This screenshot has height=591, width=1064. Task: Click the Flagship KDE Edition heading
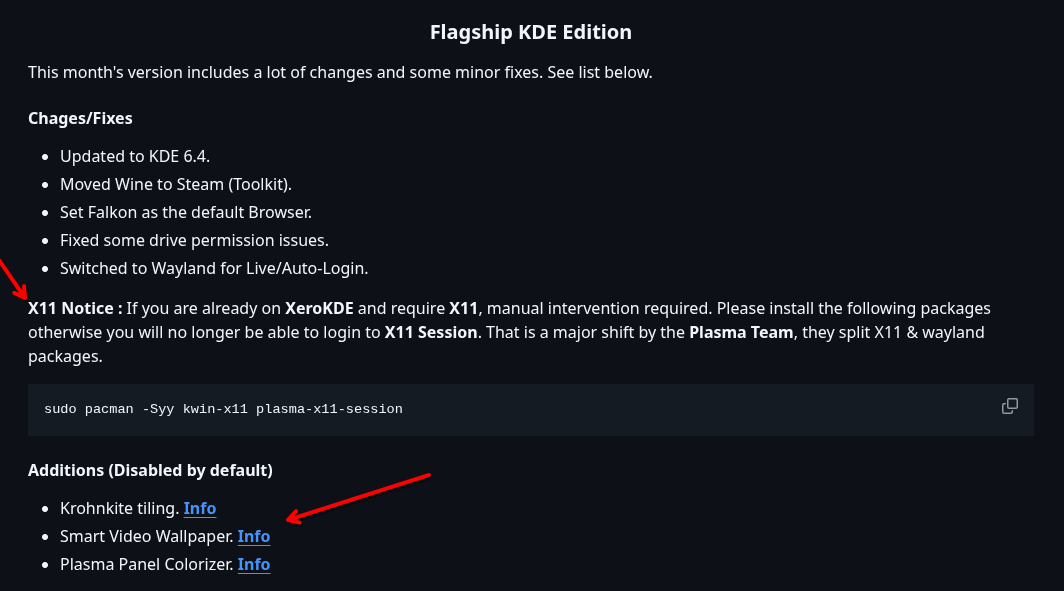pyautogui.click(x=531, y=32)
